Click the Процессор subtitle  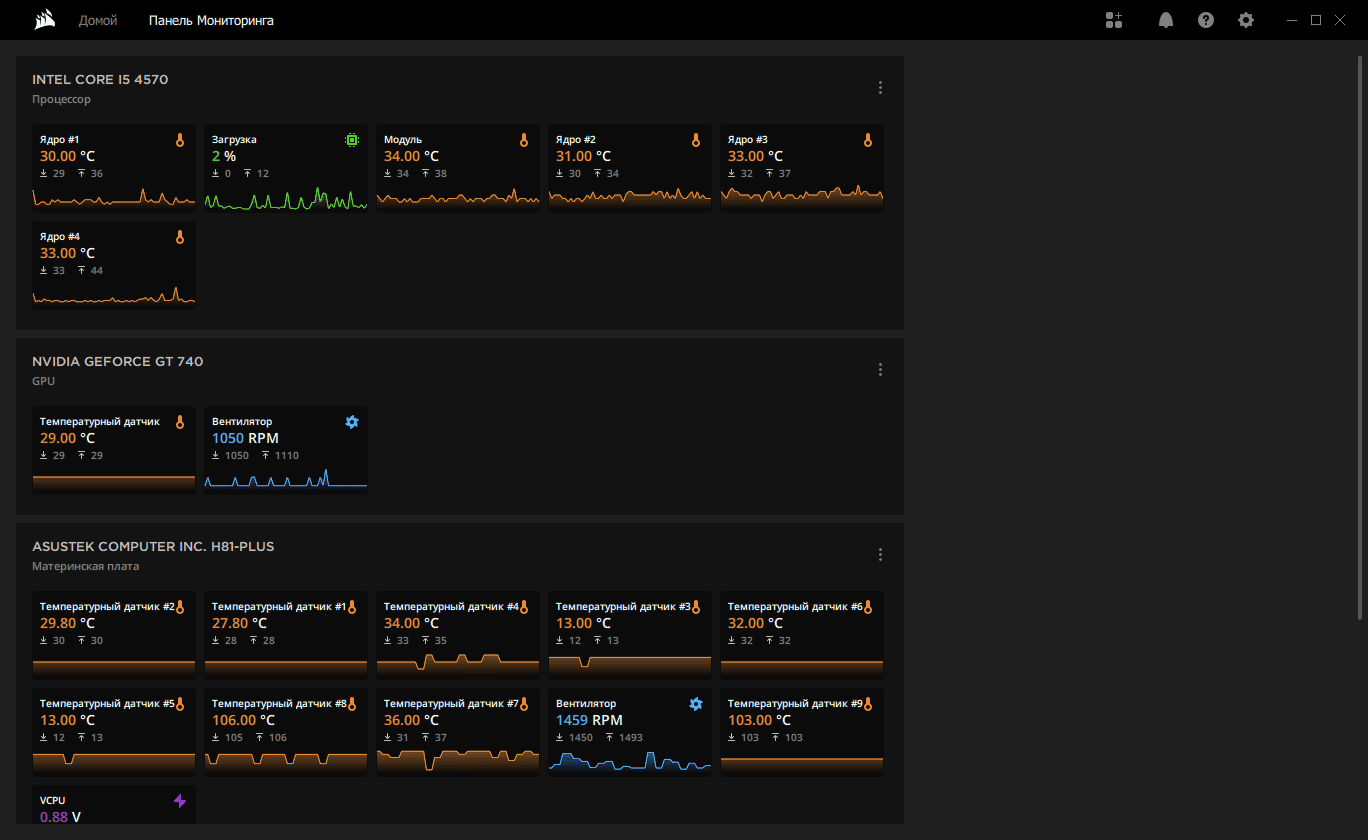[x=61, y=100]
